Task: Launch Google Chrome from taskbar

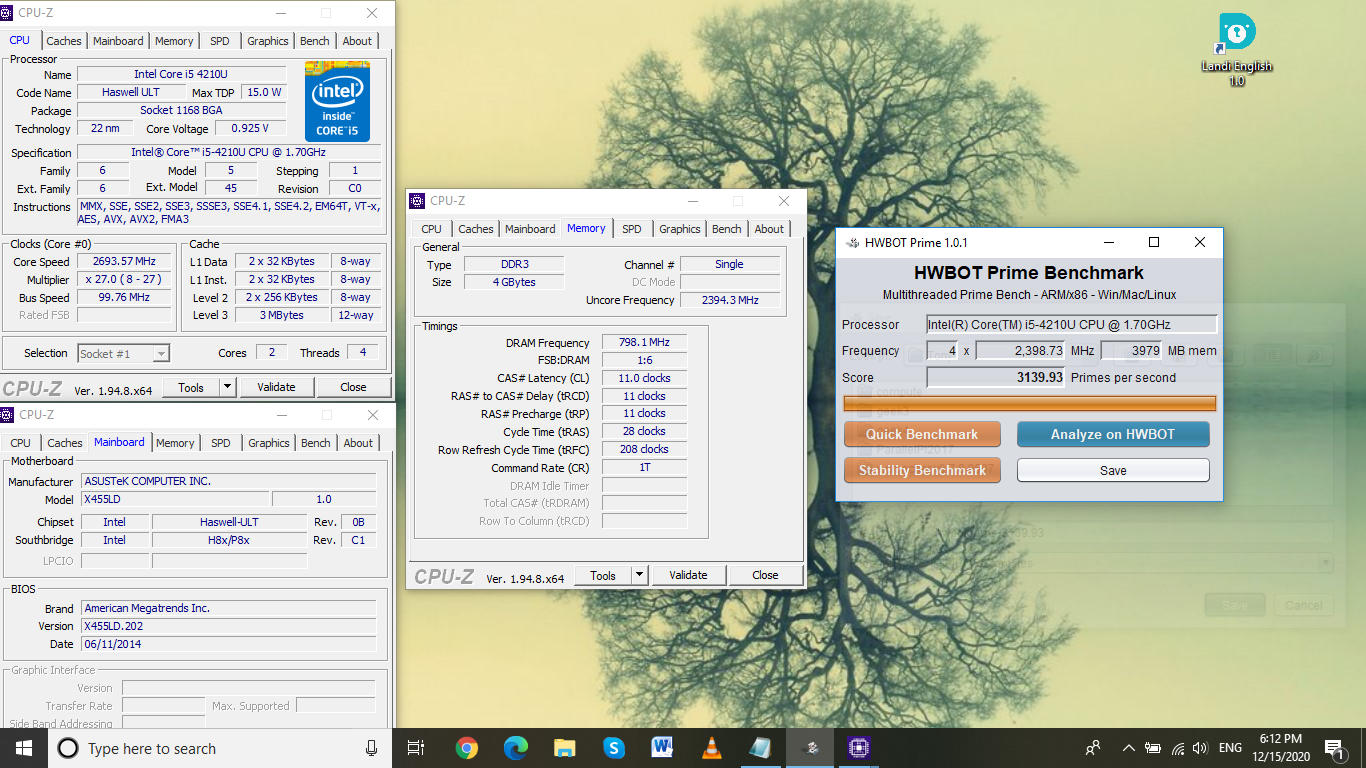Action: (x=467, y=748)
